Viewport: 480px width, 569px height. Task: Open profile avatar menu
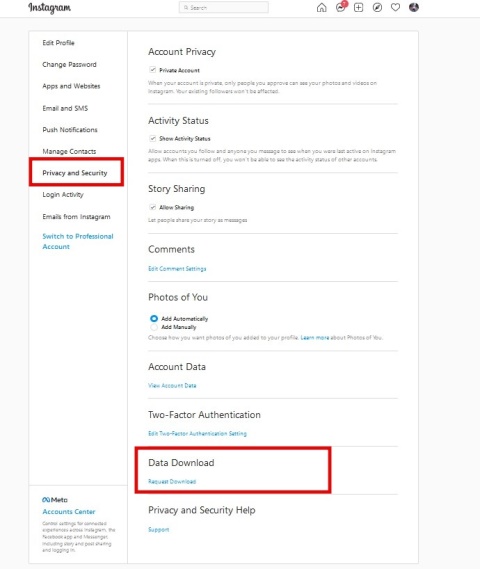tap(414, 7)
